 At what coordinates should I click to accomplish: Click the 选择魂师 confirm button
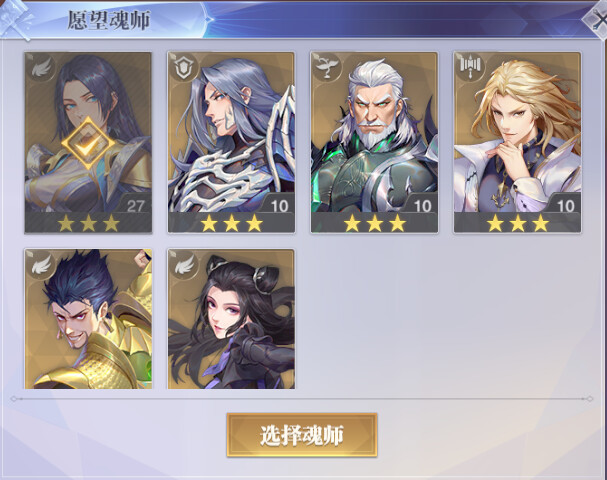point(302,435)
